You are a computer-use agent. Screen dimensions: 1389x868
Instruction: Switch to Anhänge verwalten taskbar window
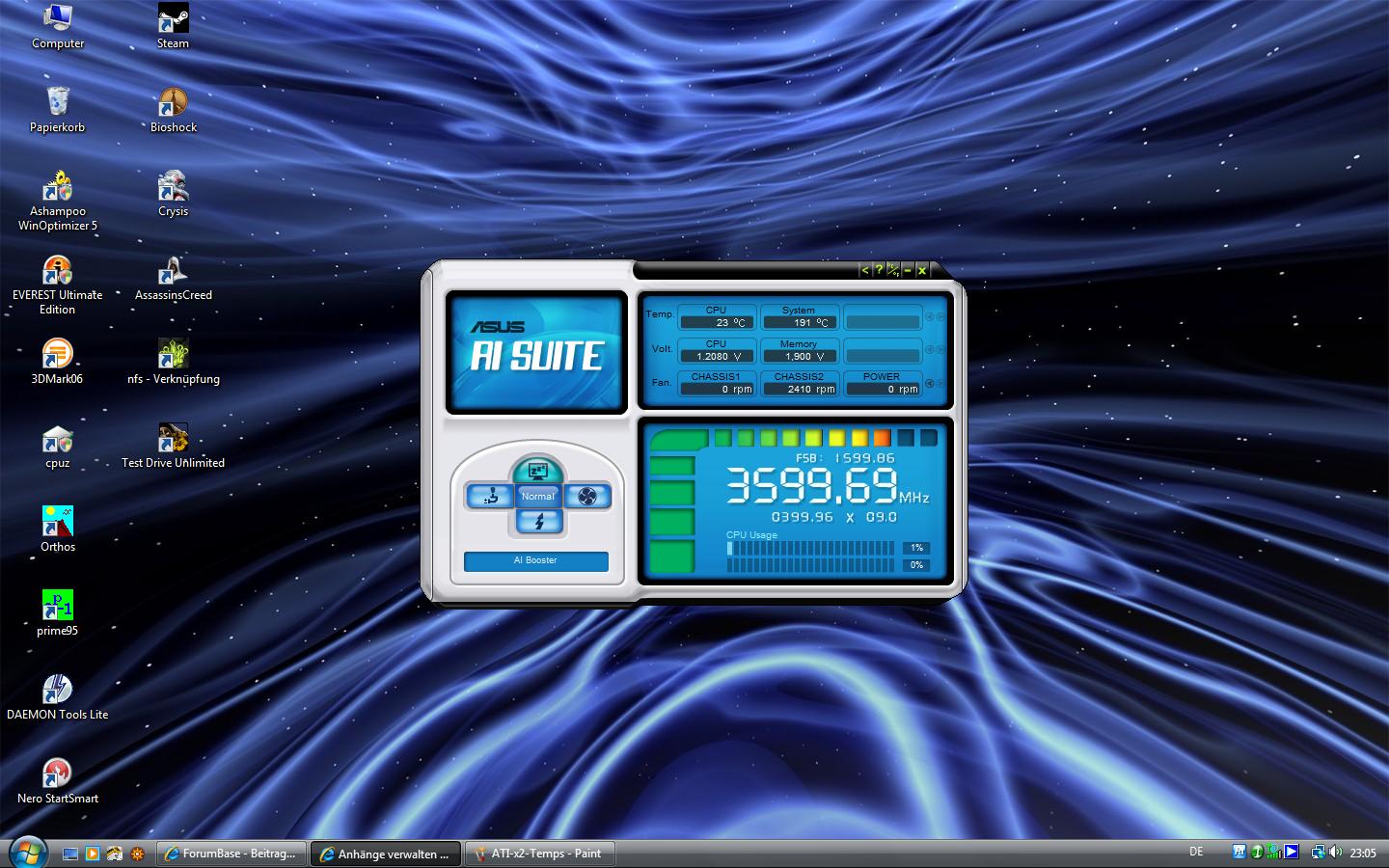pyautogui.click(x=386, y=854)
